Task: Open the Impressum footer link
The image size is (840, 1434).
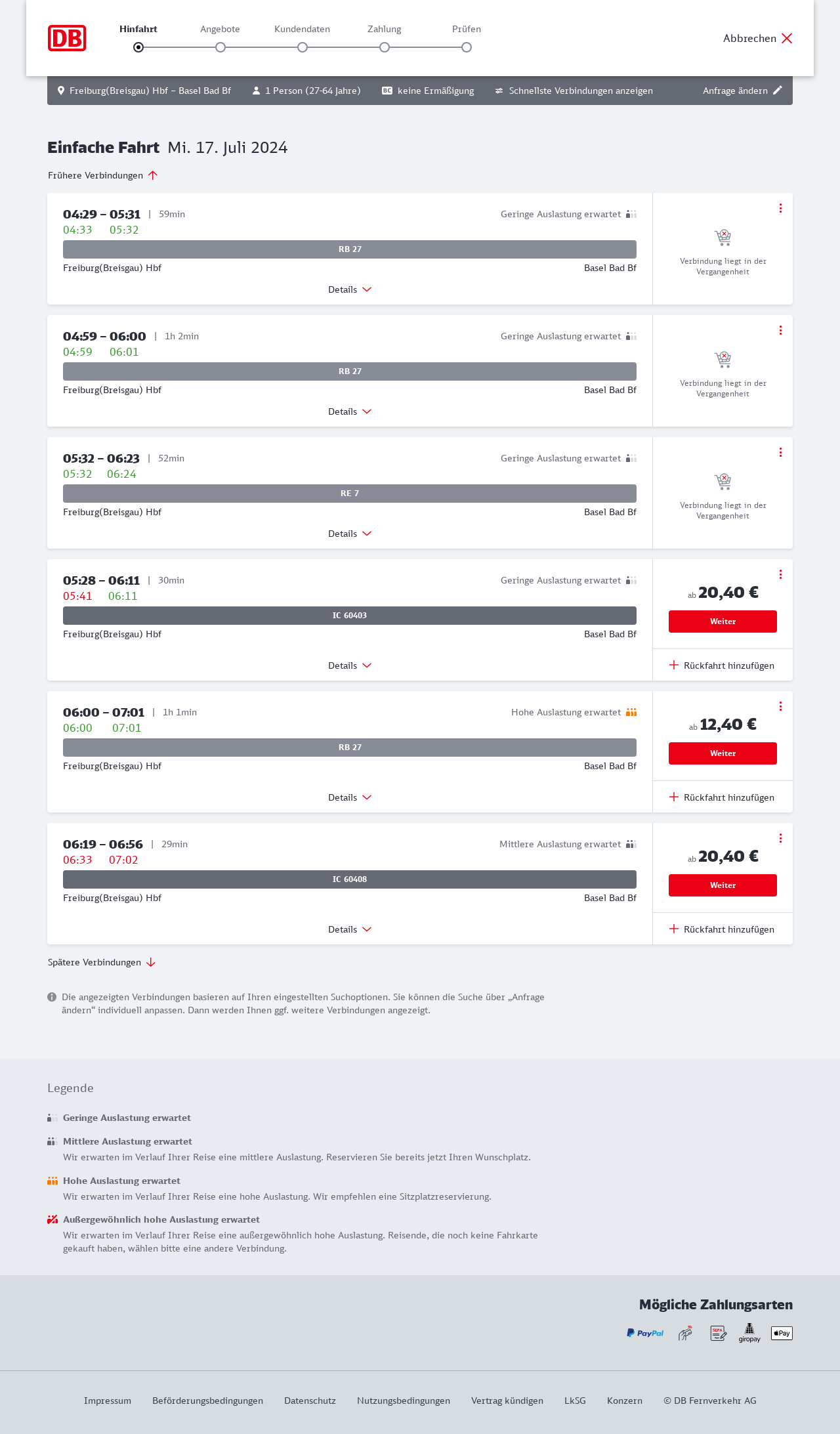Action: pyautogui.click(x=108, y=1401)
